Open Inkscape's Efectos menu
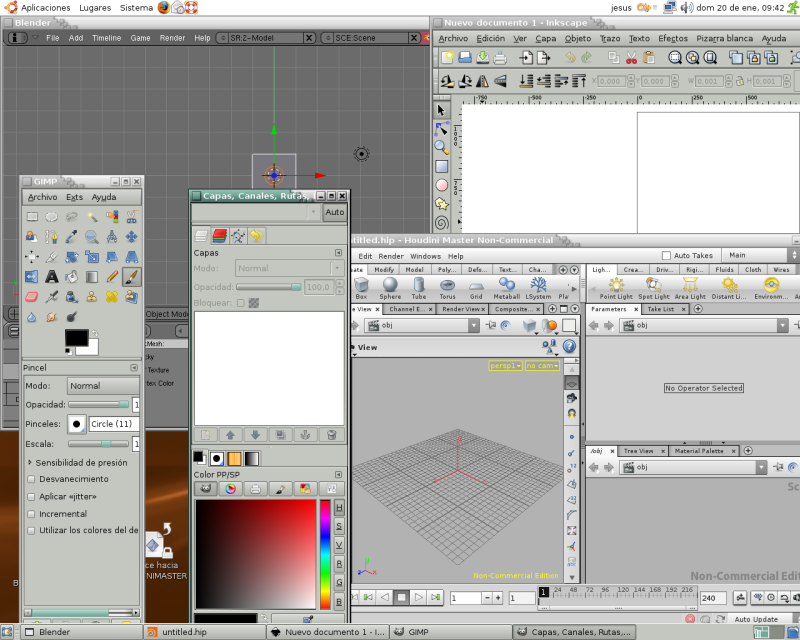Viewport: 800px width, 640px height. 672,38
